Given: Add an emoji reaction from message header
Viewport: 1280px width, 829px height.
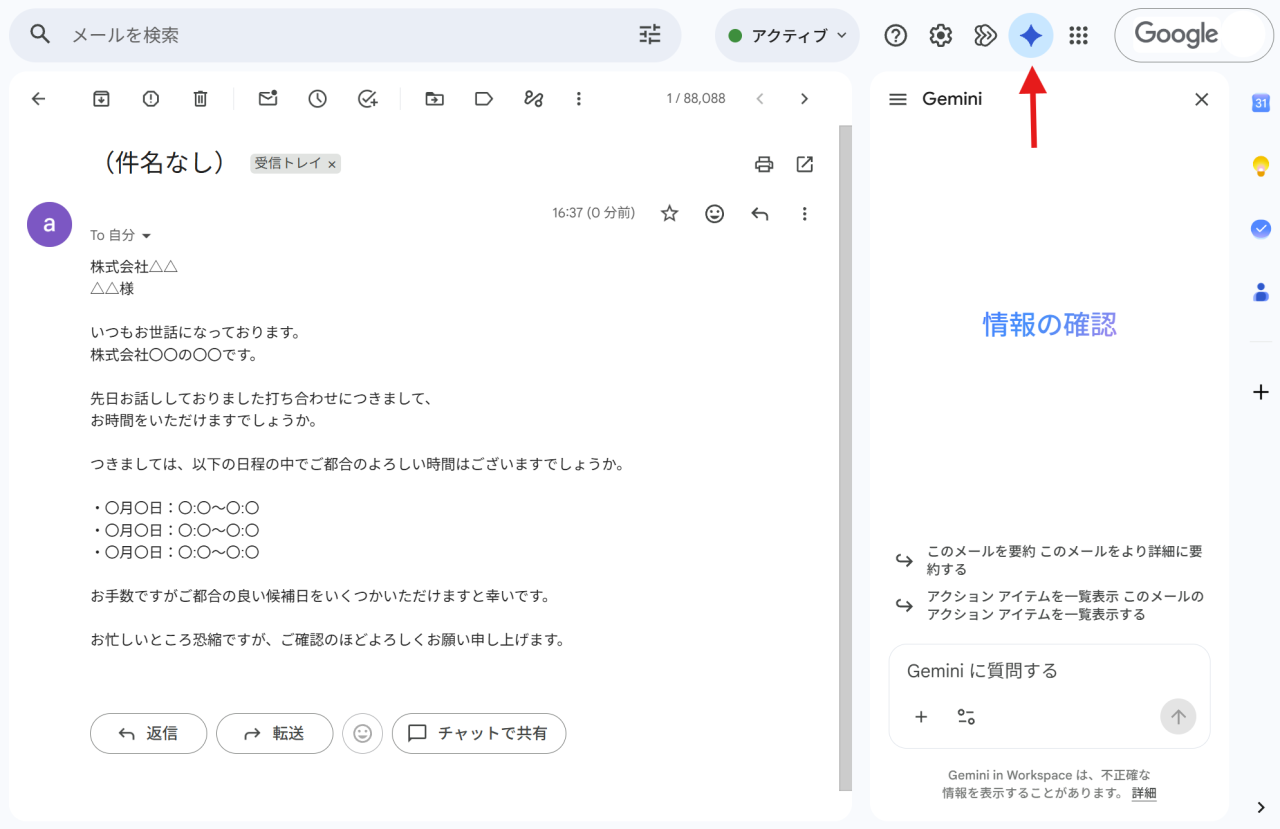Looking at the screenshot, I should (x=714, y=213).
